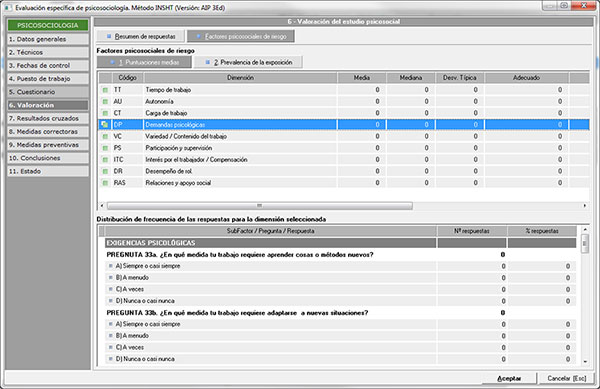The height and width of the screenshot is (389, 600).
Task: Switch to 2. Prevalencia de la exposición tab
Action: tap(248, 62)
